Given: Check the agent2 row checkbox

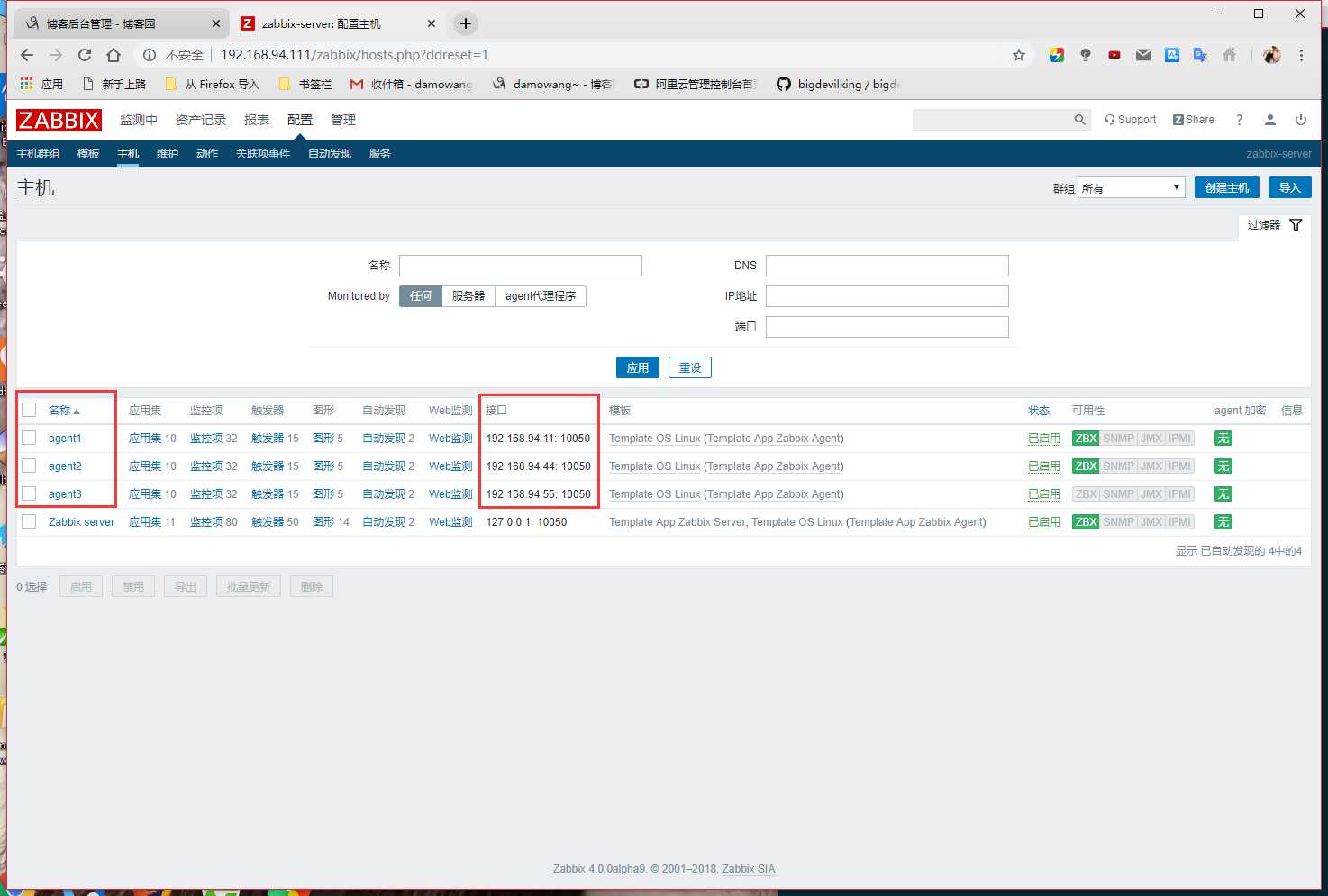Looking at the screenshot, I should click(x=29, y=466).
